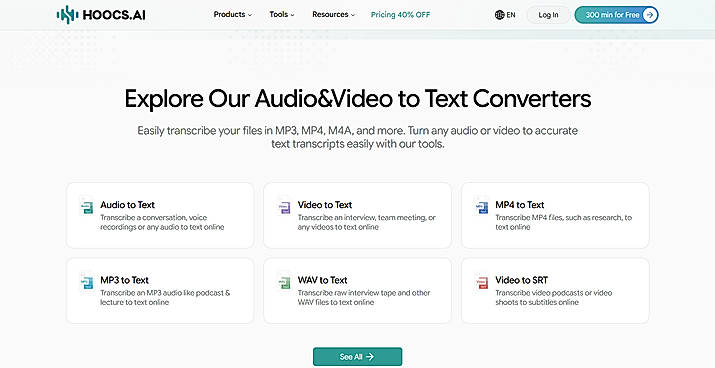
Task: Click 'Transcribe an MP3 audio like podcast' description
Action: (x=166, y=297)
